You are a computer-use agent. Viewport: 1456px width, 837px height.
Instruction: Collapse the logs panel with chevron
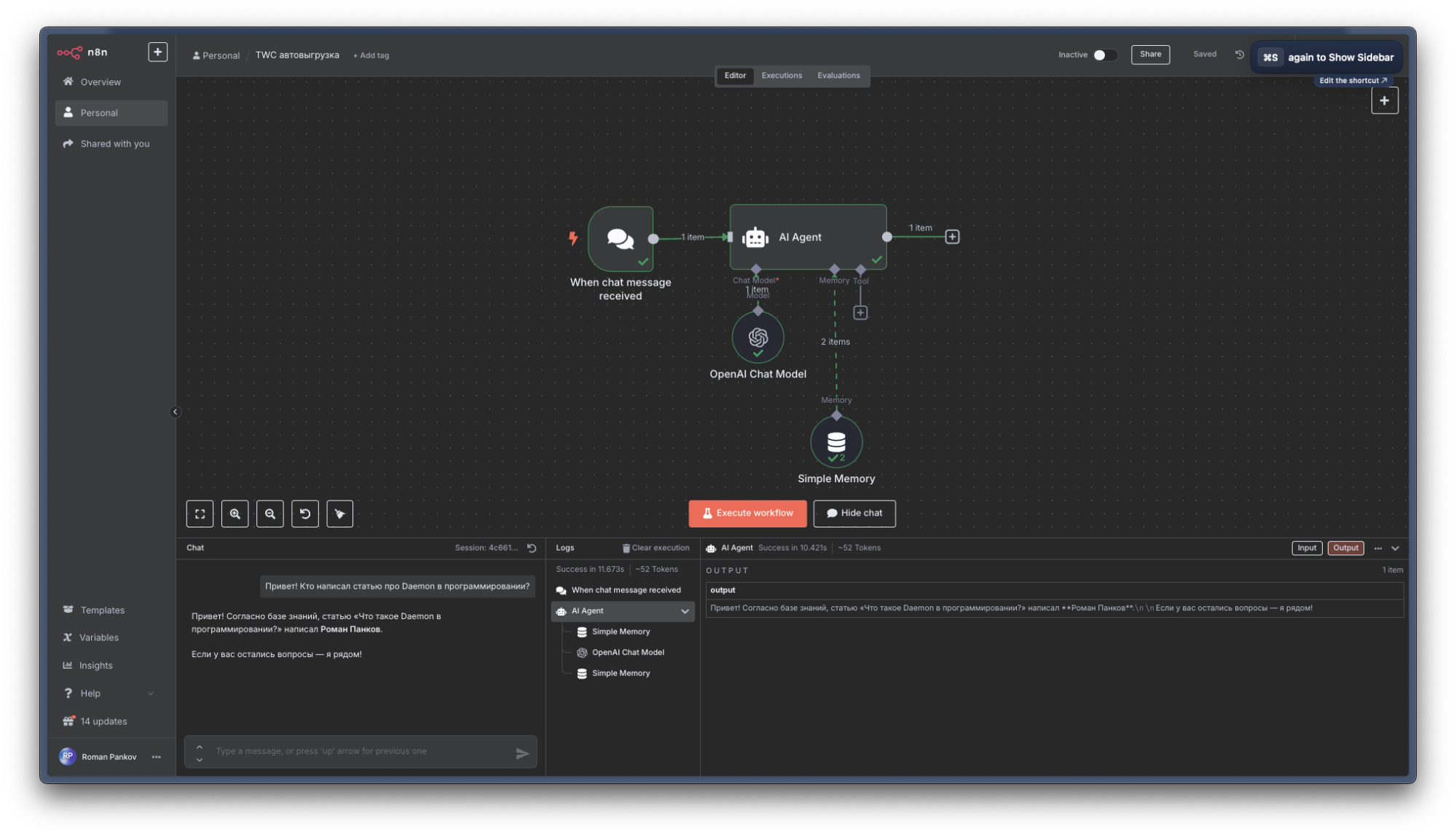[x=1395, y=548]
